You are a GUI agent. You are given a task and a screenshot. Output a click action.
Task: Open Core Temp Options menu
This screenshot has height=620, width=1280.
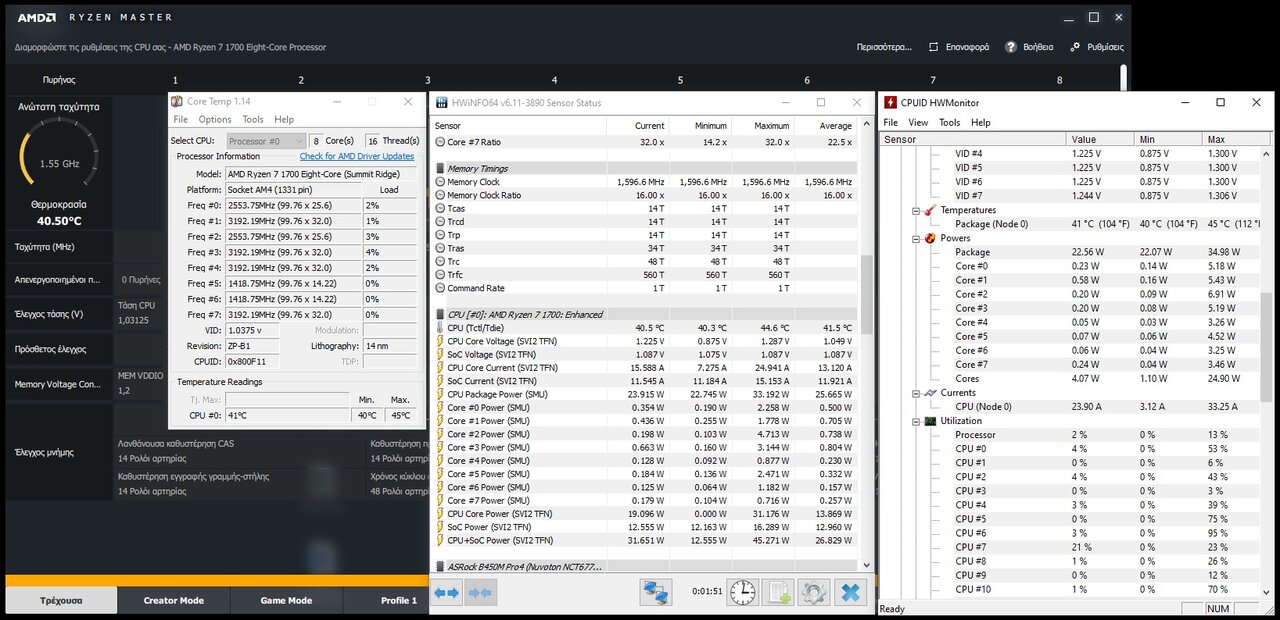tap(215, 119)
